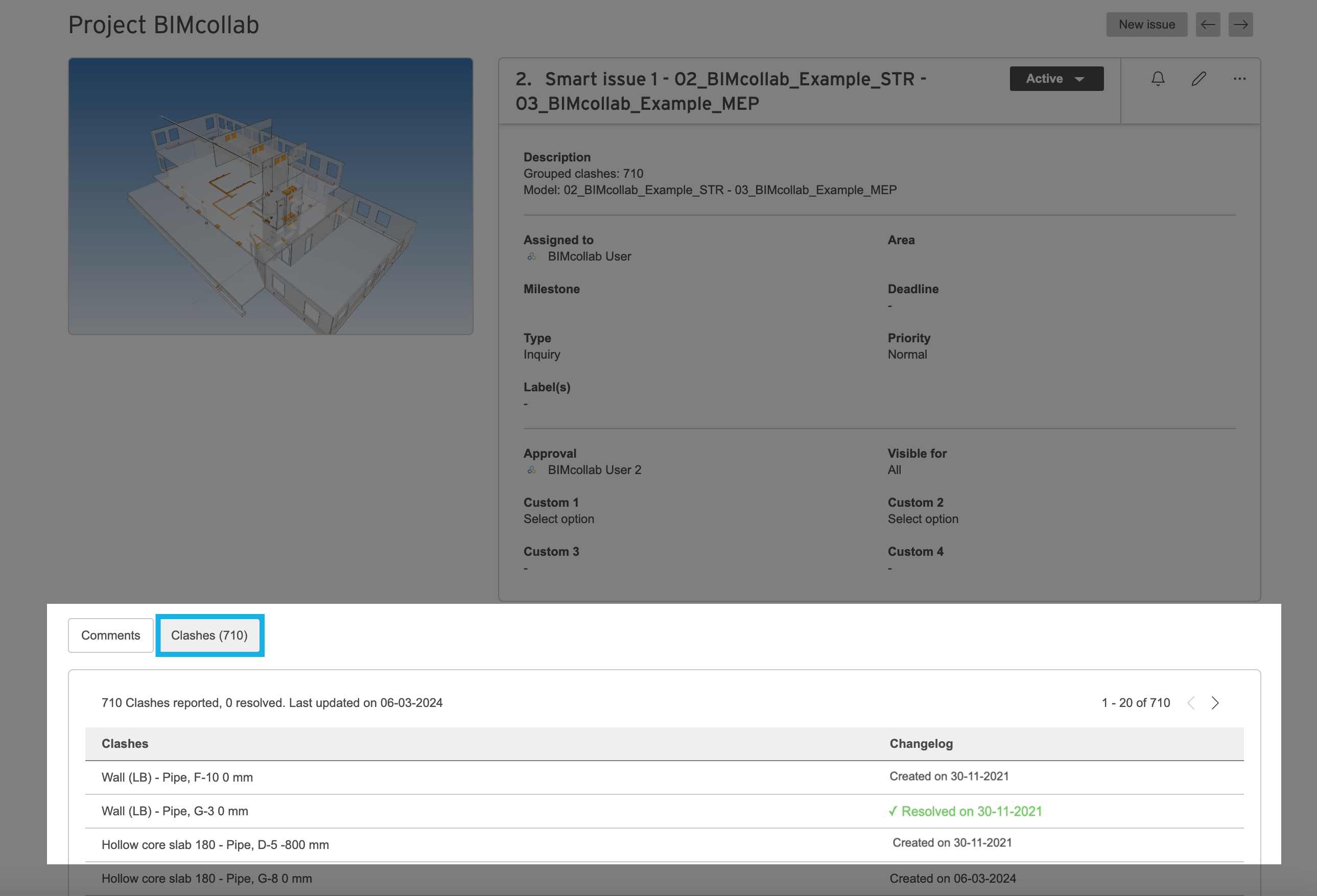Open Custom 1 Select option field
1317x896 pixels.
[559, 519]
